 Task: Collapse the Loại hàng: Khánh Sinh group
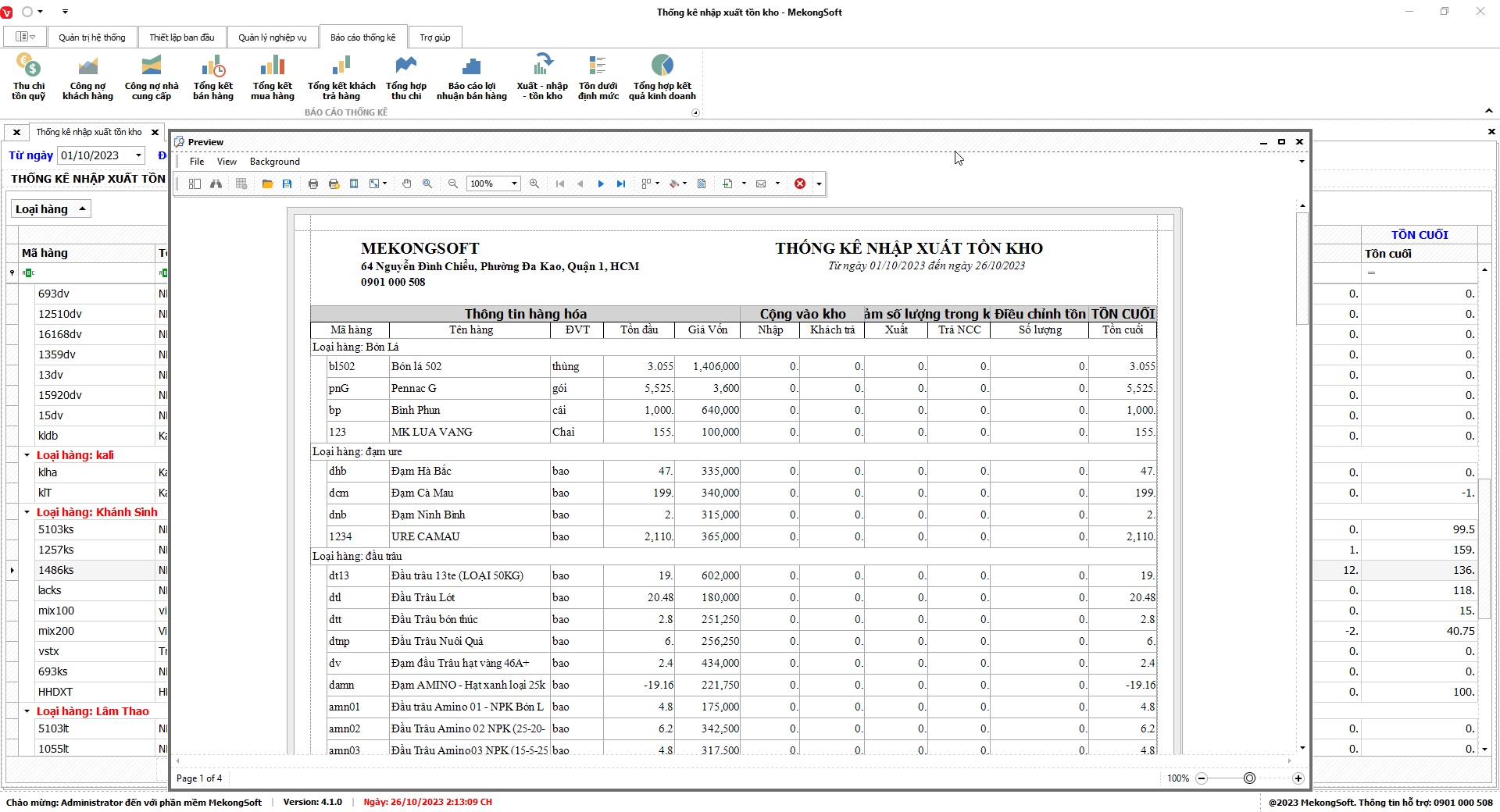pyautogui.click(x=27, y=512)
